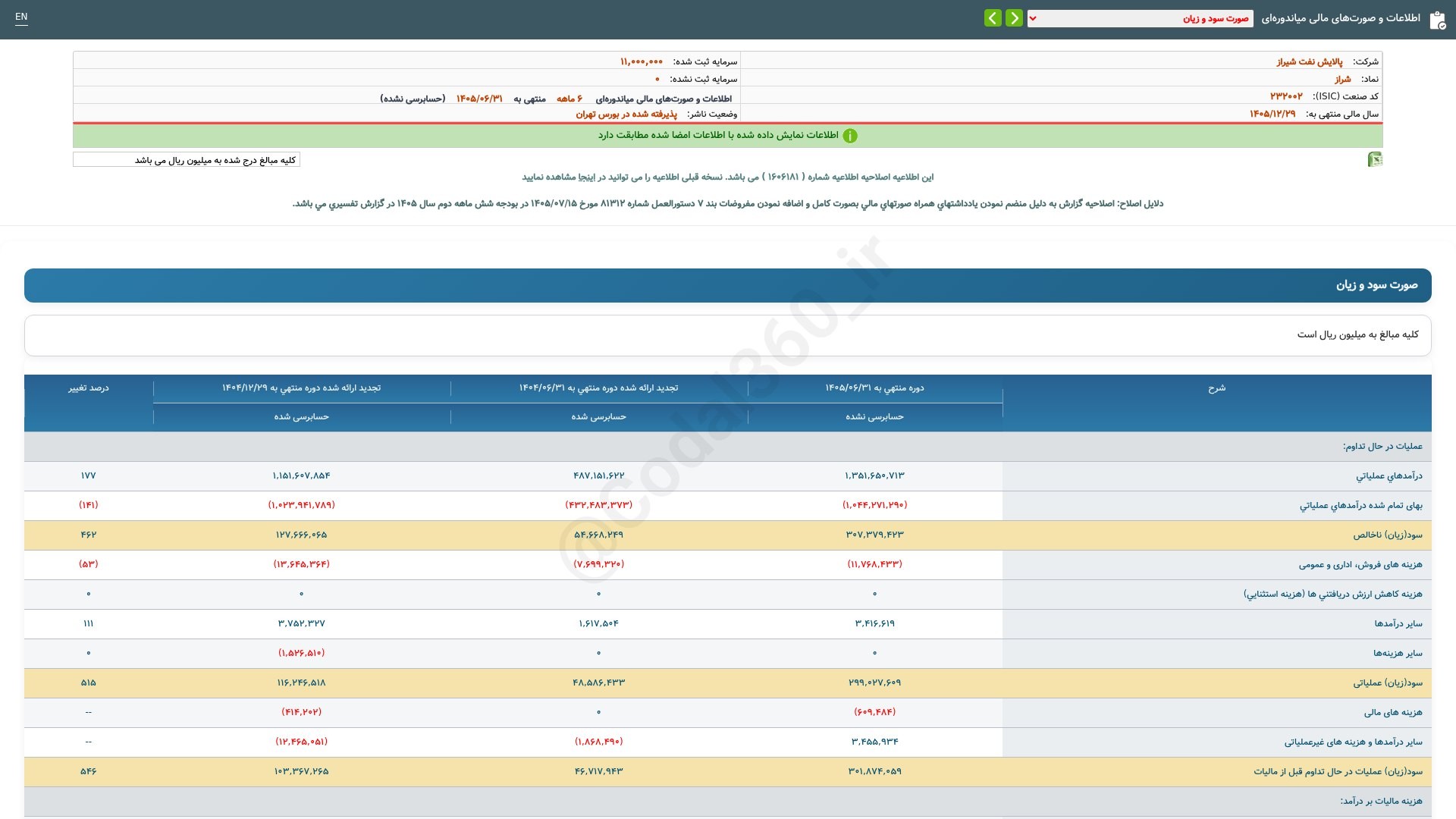The height and width of the screenshot is (819, 1456).
Task: Click the هزینه های مالی row label
Action: click(1393, 712)
